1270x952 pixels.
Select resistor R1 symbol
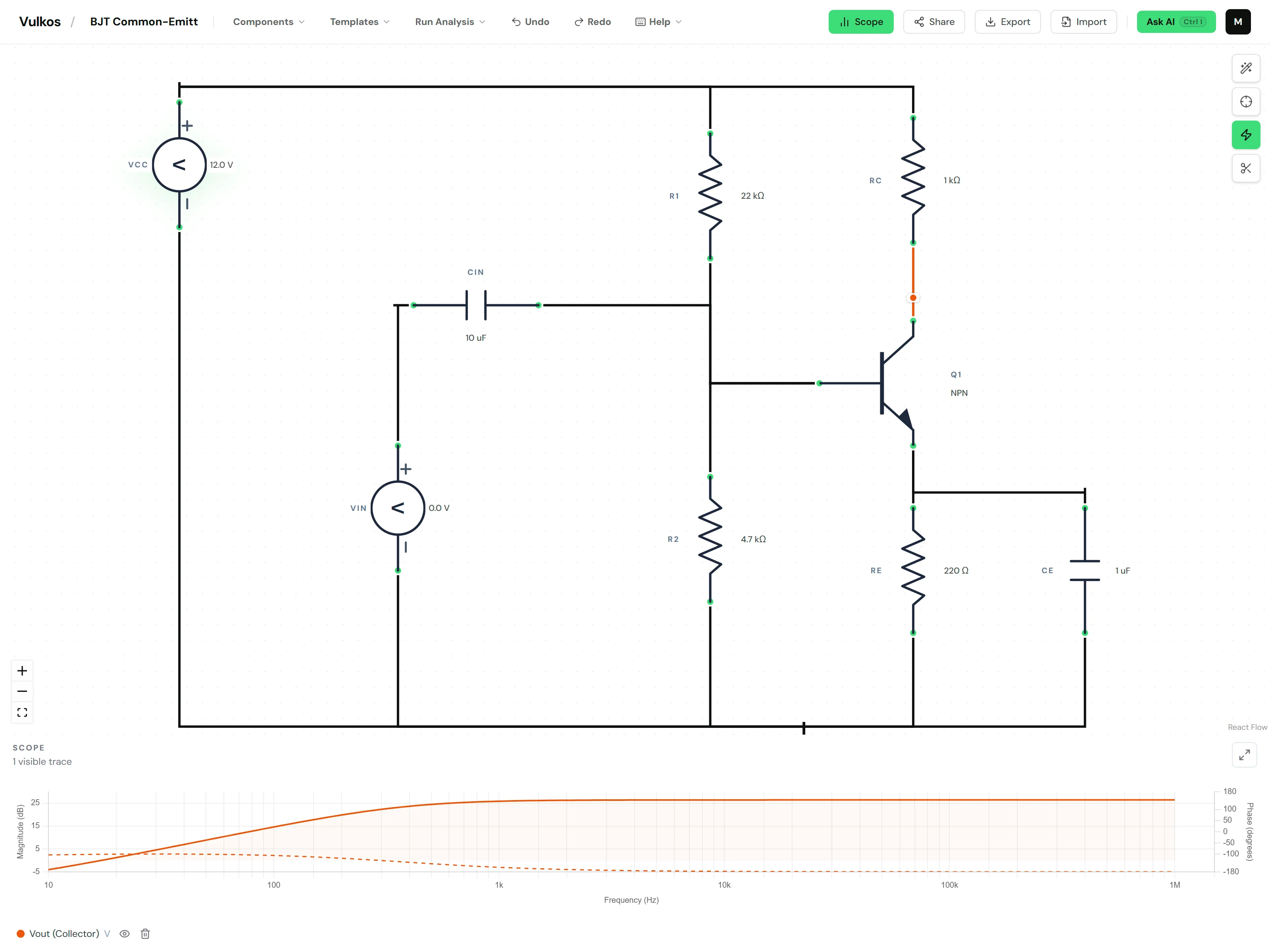tap(710, 196)
